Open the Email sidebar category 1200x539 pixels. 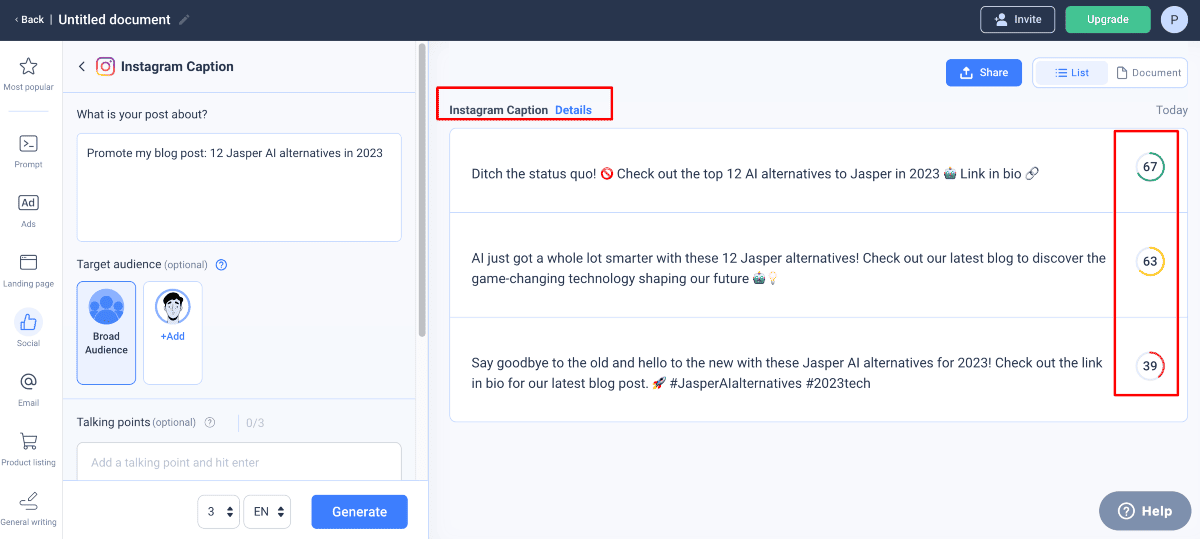(x=28, y=383)
